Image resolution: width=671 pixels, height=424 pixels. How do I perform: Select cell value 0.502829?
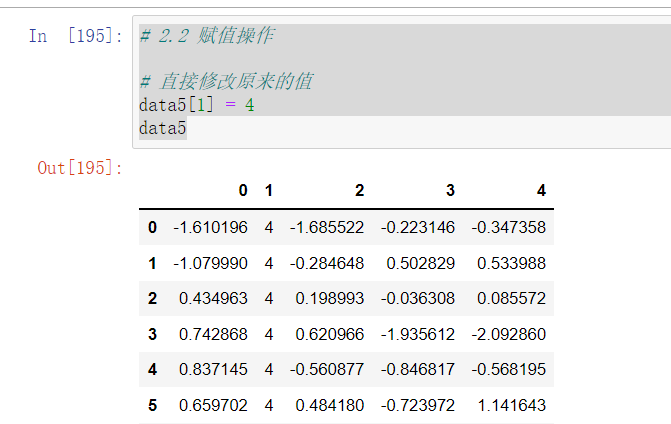pos(421,263)
